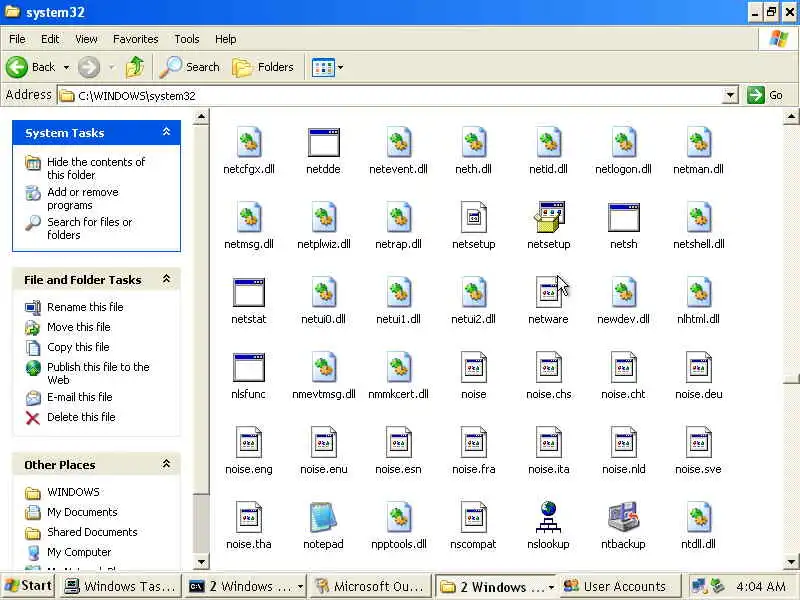Click task pane scroll down arrow
Screen dimensions: 800x600
click(x=201, y=562)
